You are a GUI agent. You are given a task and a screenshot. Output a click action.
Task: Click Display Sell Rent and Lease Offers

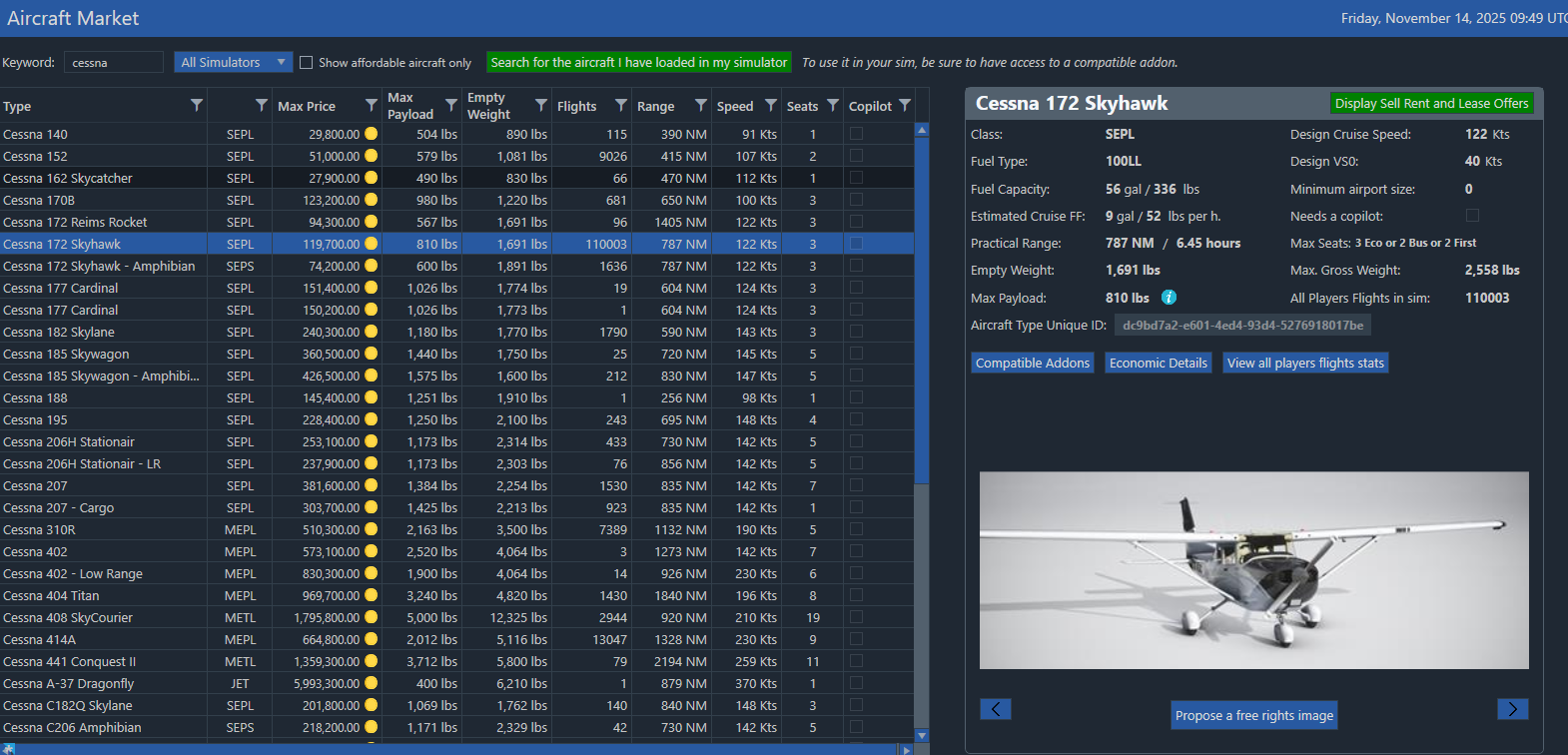click(1431, 103)
